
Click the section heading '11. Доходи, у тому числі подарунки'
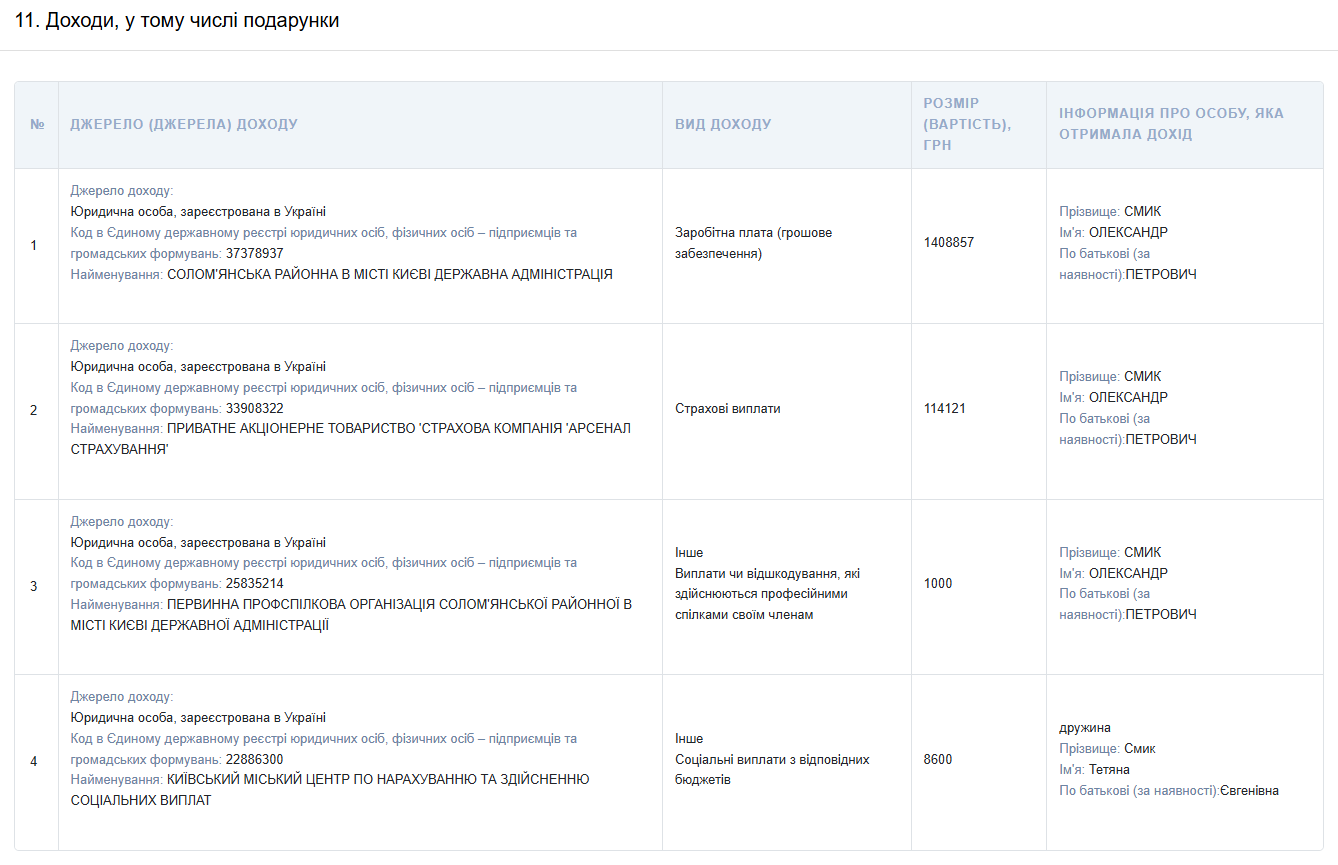(x=177, y=21)
